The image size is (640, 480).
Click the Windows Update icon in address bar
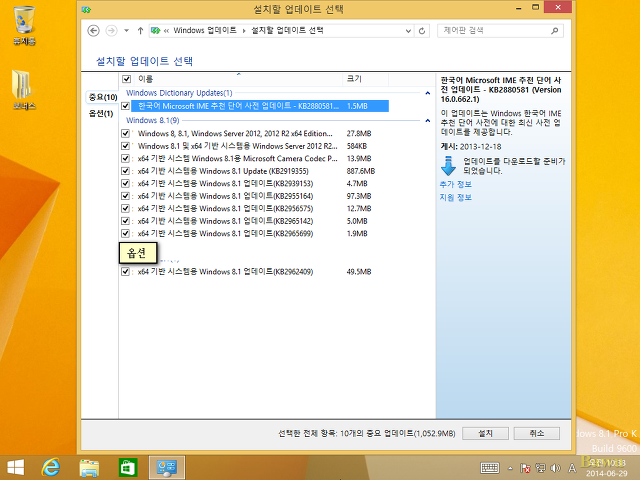(x=156, y=31)
